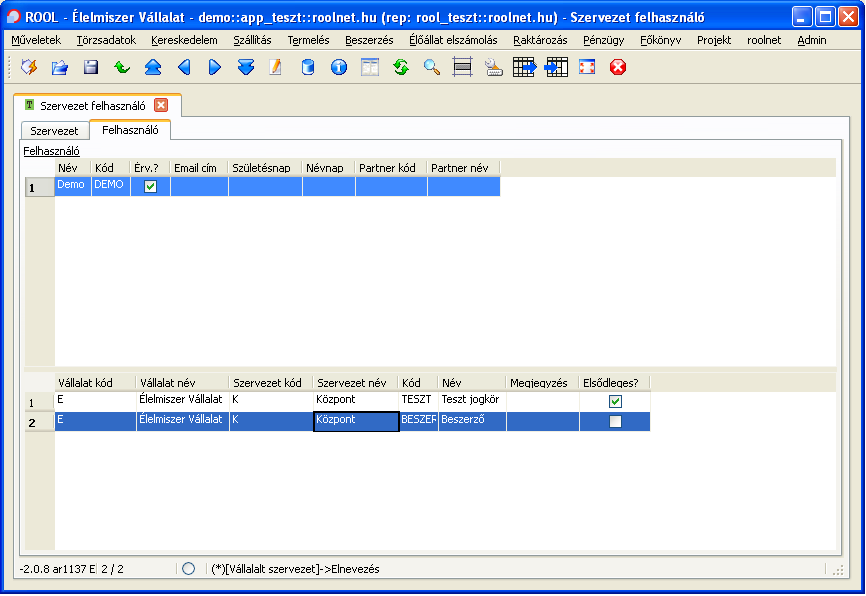Click the Felhasználó section label link

(52, 151)
